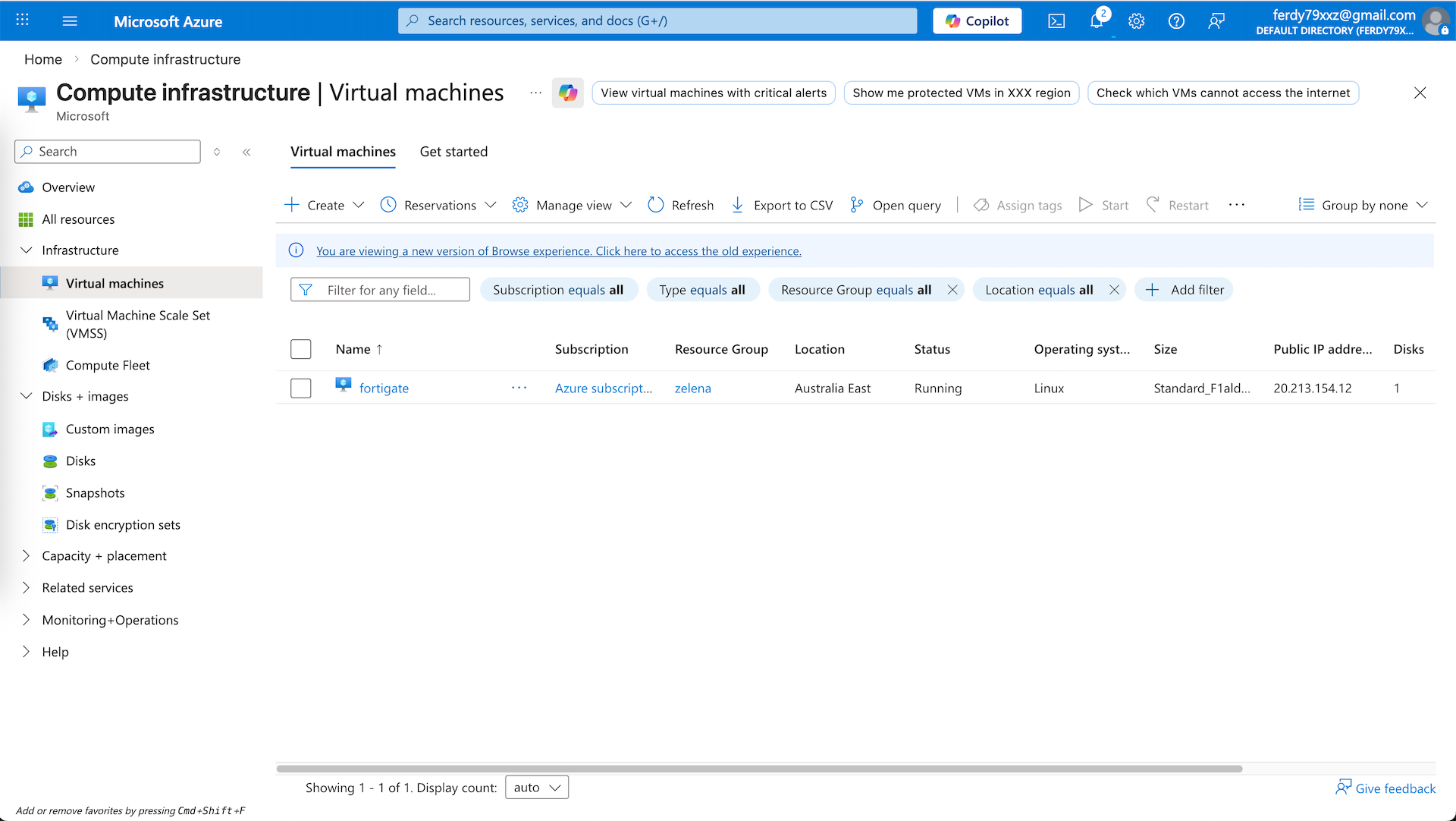Open portal settings gear icon
This screenshot has width=1456, height=821.
(x=1136, y=21)
